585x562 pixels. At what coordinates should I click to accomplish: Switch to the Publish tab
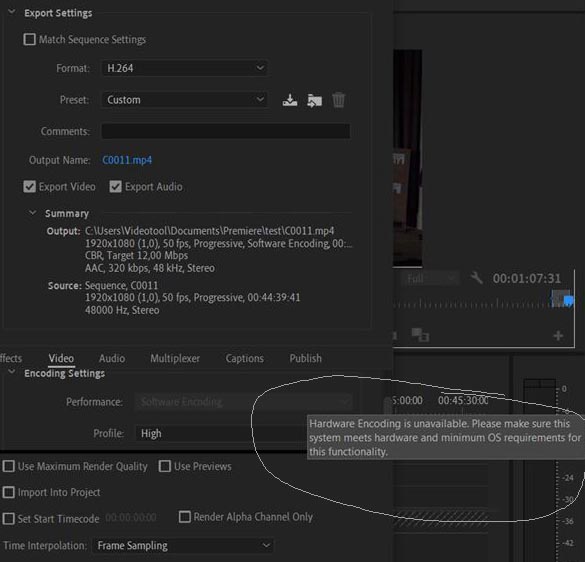pos(306,358)
